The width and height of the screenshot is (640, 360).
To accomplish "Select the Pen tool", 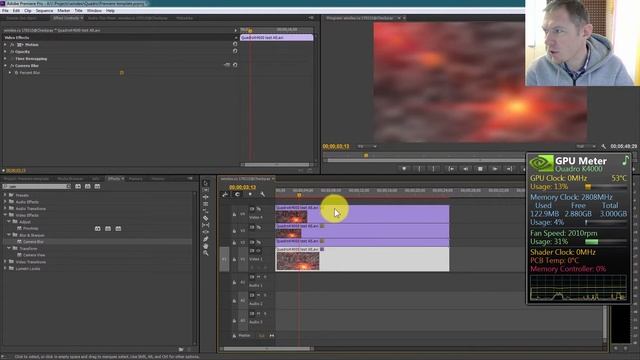I will 206,239.
